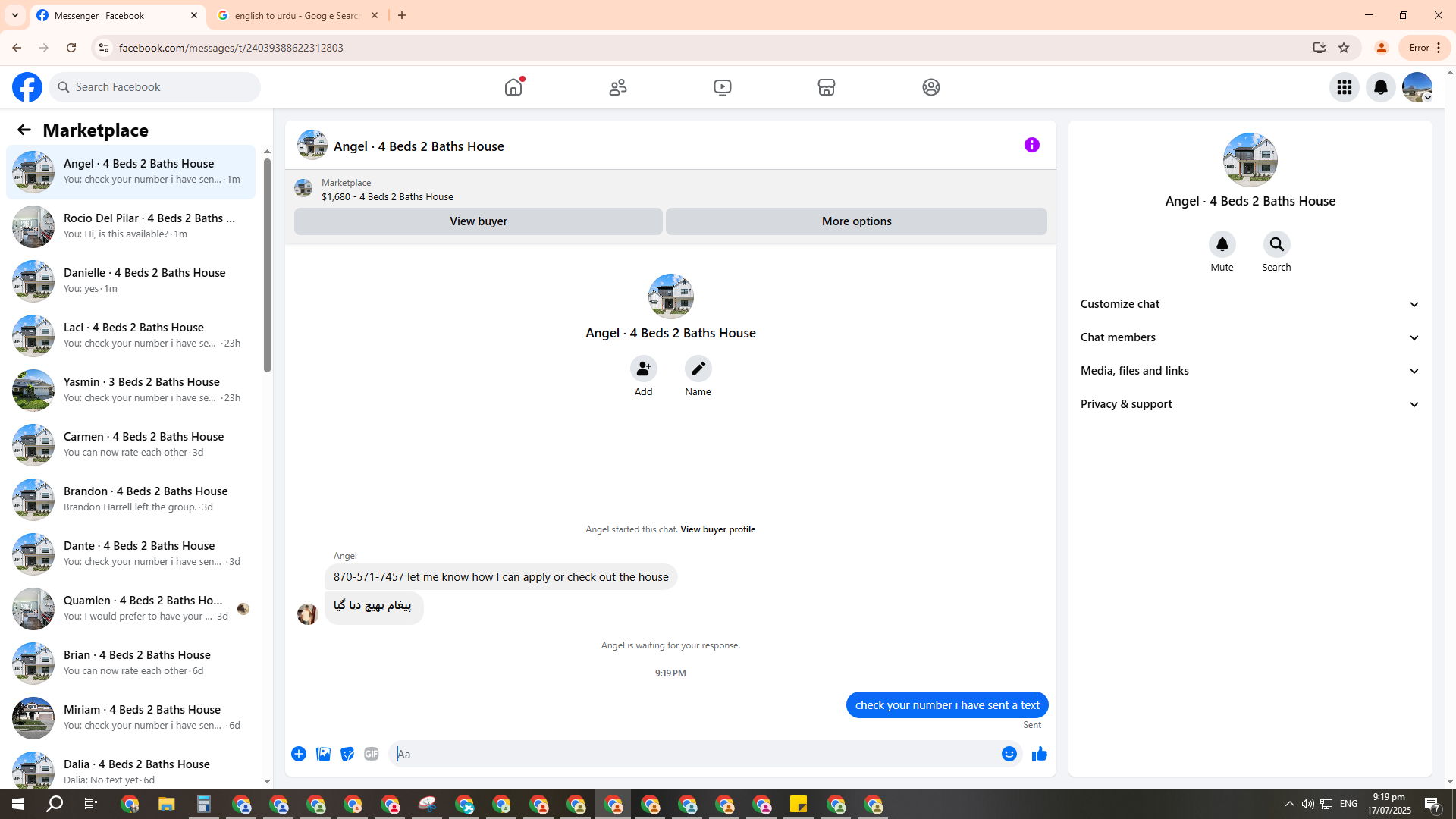Go to the Facebook Home feed icon
The width and height of the screenshot is (1456, 819).
pyautogui.click(x=513, y=87)
